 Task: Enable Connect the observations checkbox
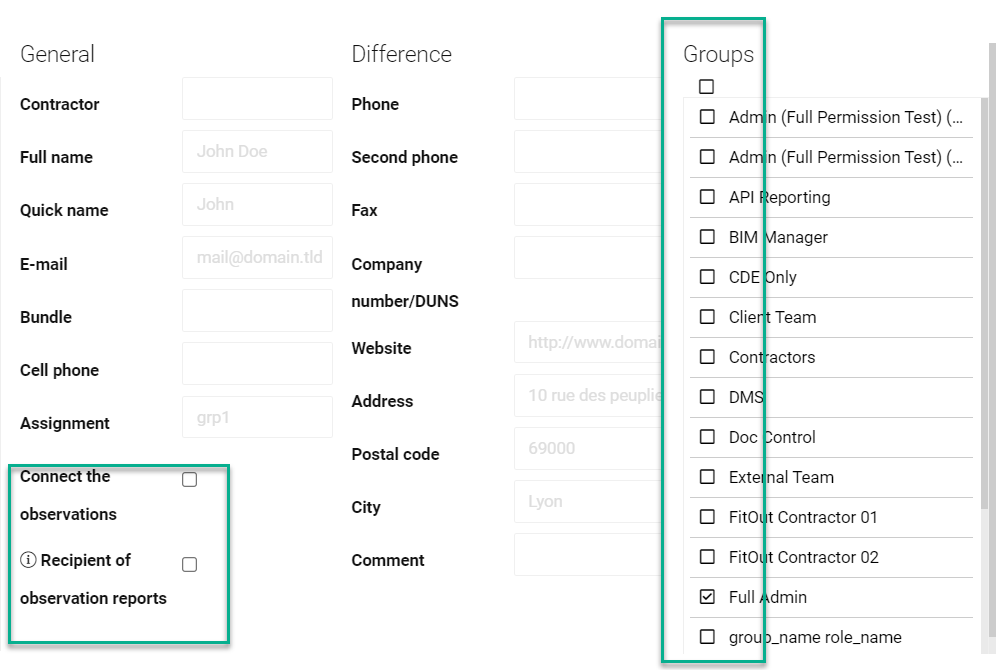[189, 480]
